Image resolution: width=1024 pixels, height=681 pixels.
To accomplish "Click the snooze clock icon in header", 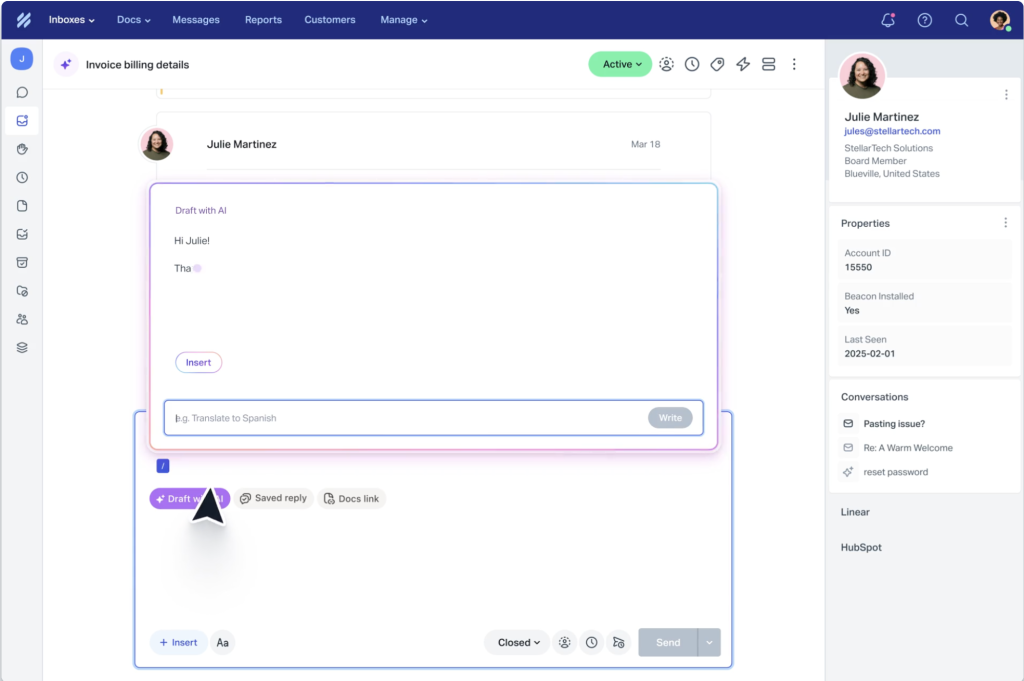I will coord(692,64).
